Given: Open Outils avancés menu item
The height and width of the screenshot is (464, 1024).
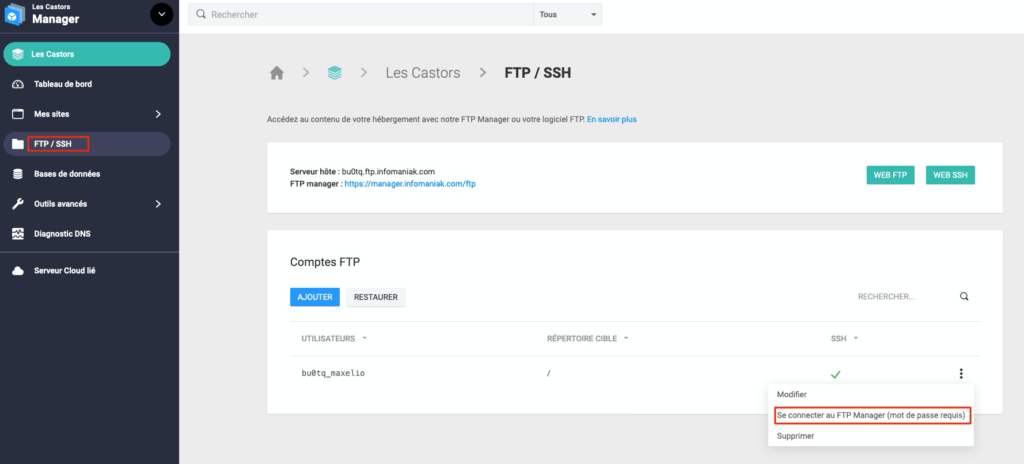Looking at the screenshot, I should [x=87, y=204].
